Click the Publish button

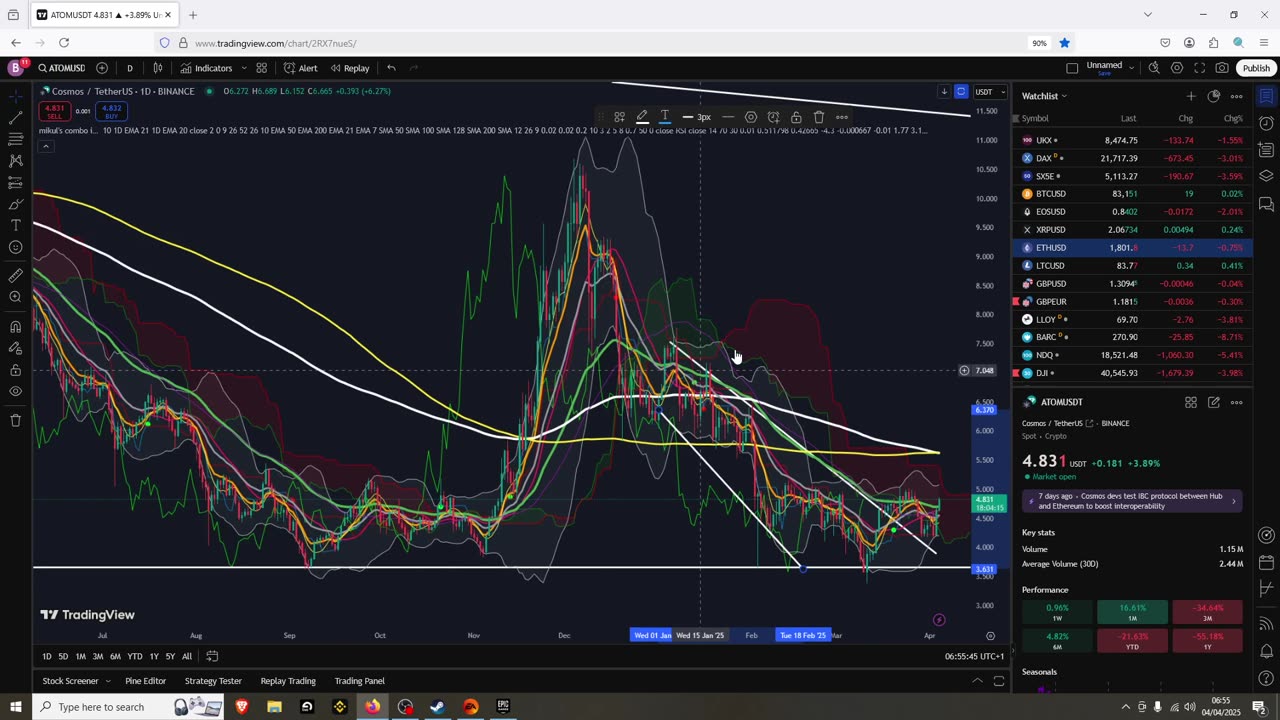(1256, 68)
